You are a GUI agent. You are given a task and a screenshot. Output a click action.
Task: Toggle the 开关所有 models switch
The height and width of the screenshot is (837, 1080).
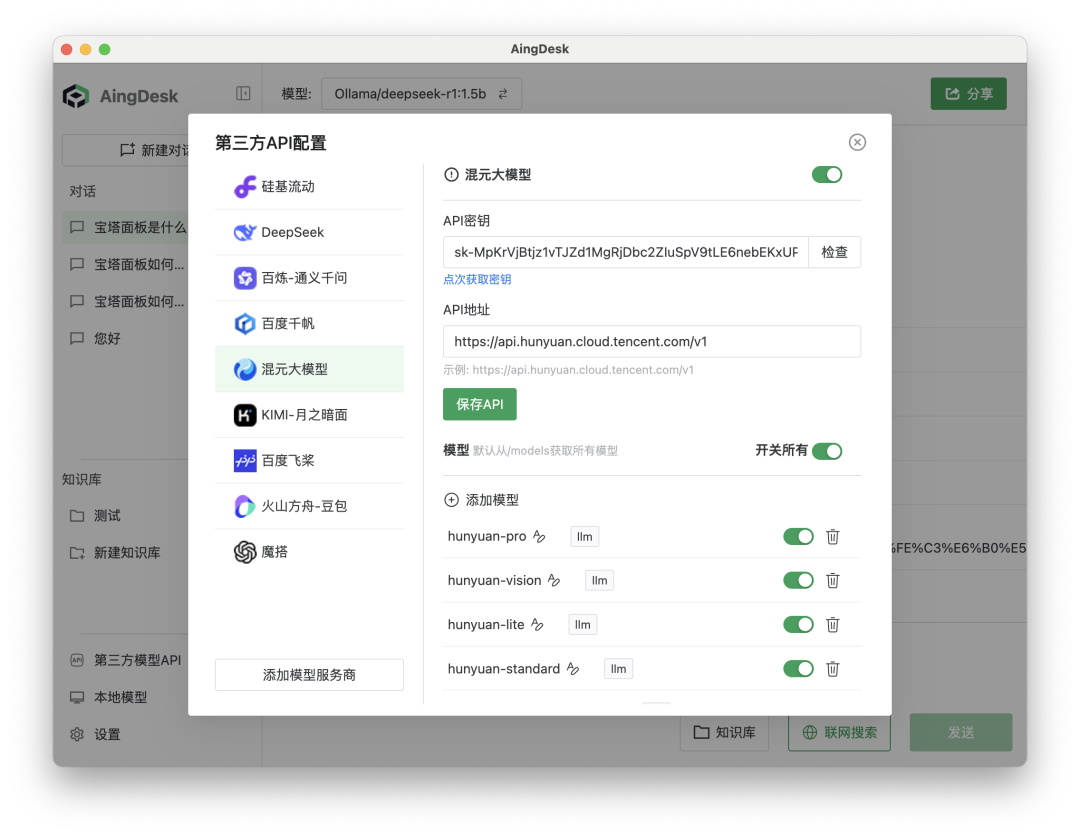(x=827, y=451)
